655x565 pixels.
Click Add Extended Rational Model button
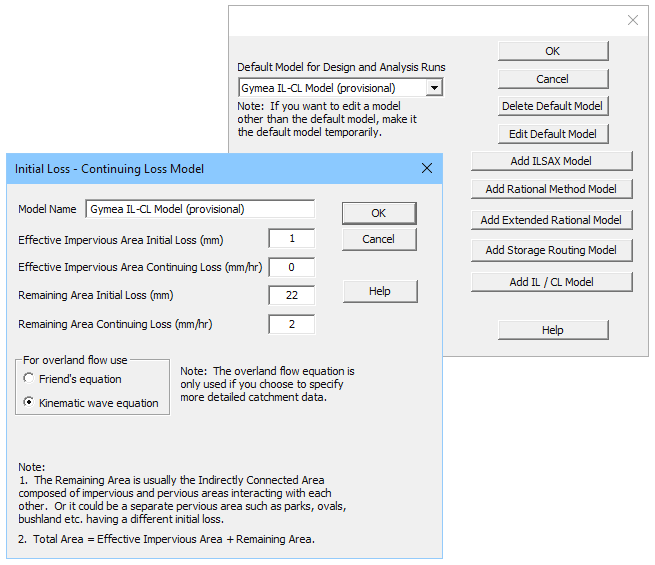tap(551, 220)
